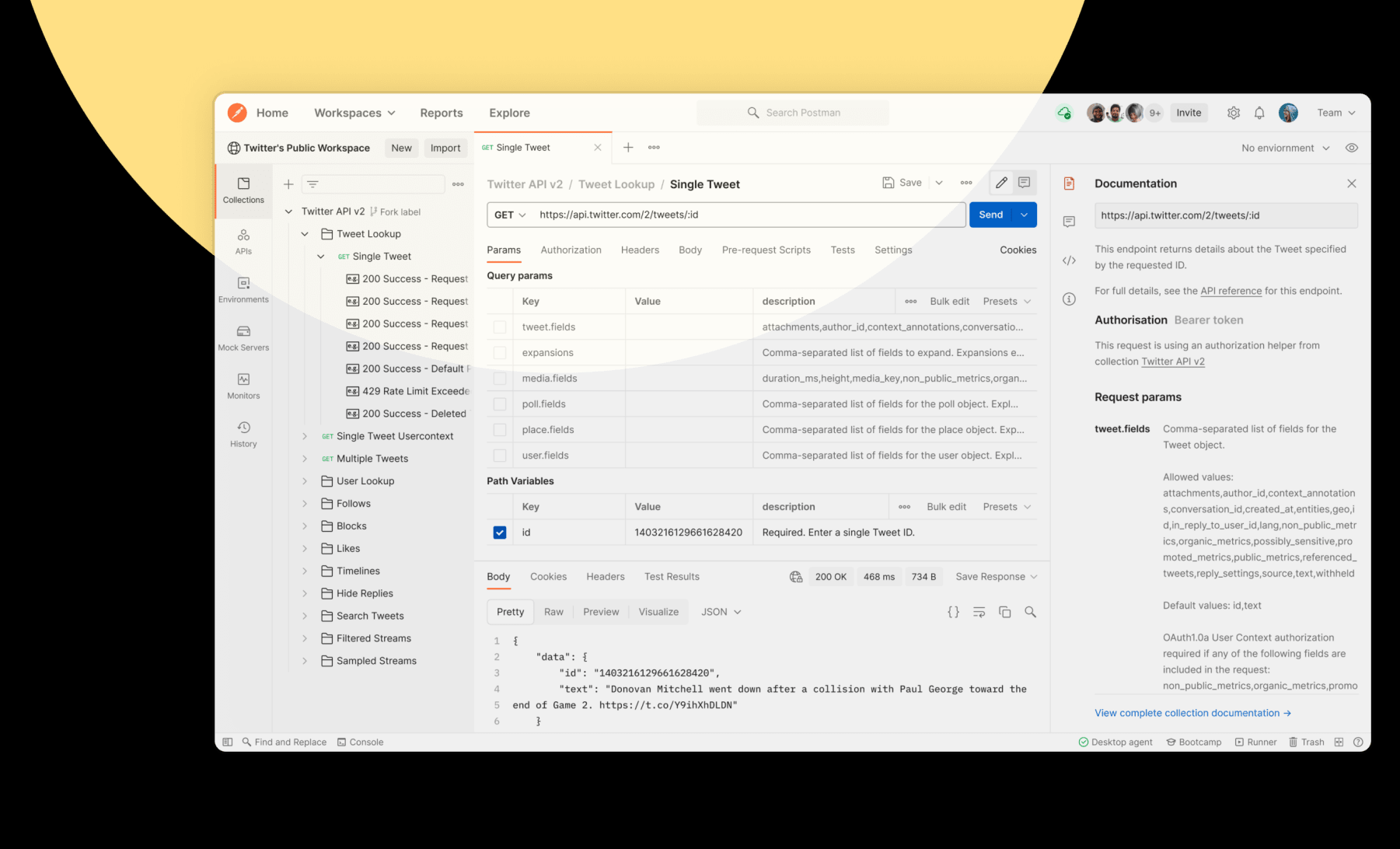Open View complete collection documentation link
Screen dimensions: 1400x849
1192,713
